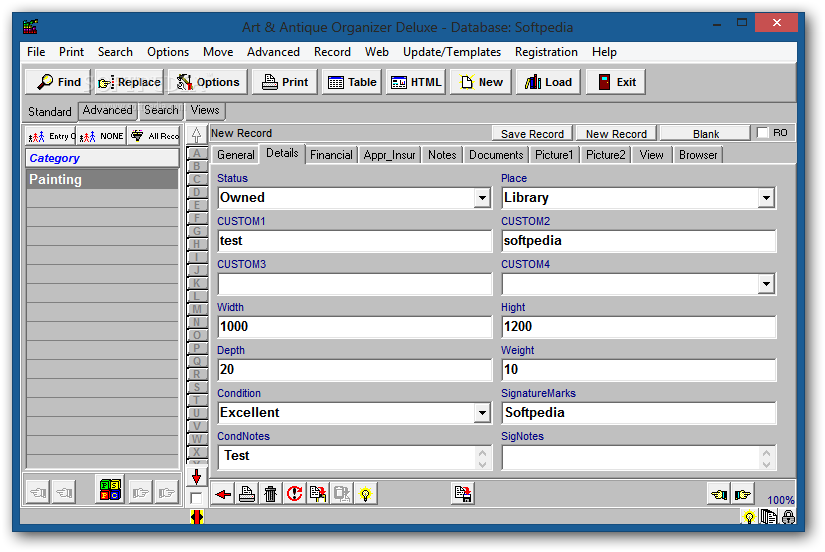
Task: Click the red down arrow below alphabet index
Action: click(x=196, y=477)
